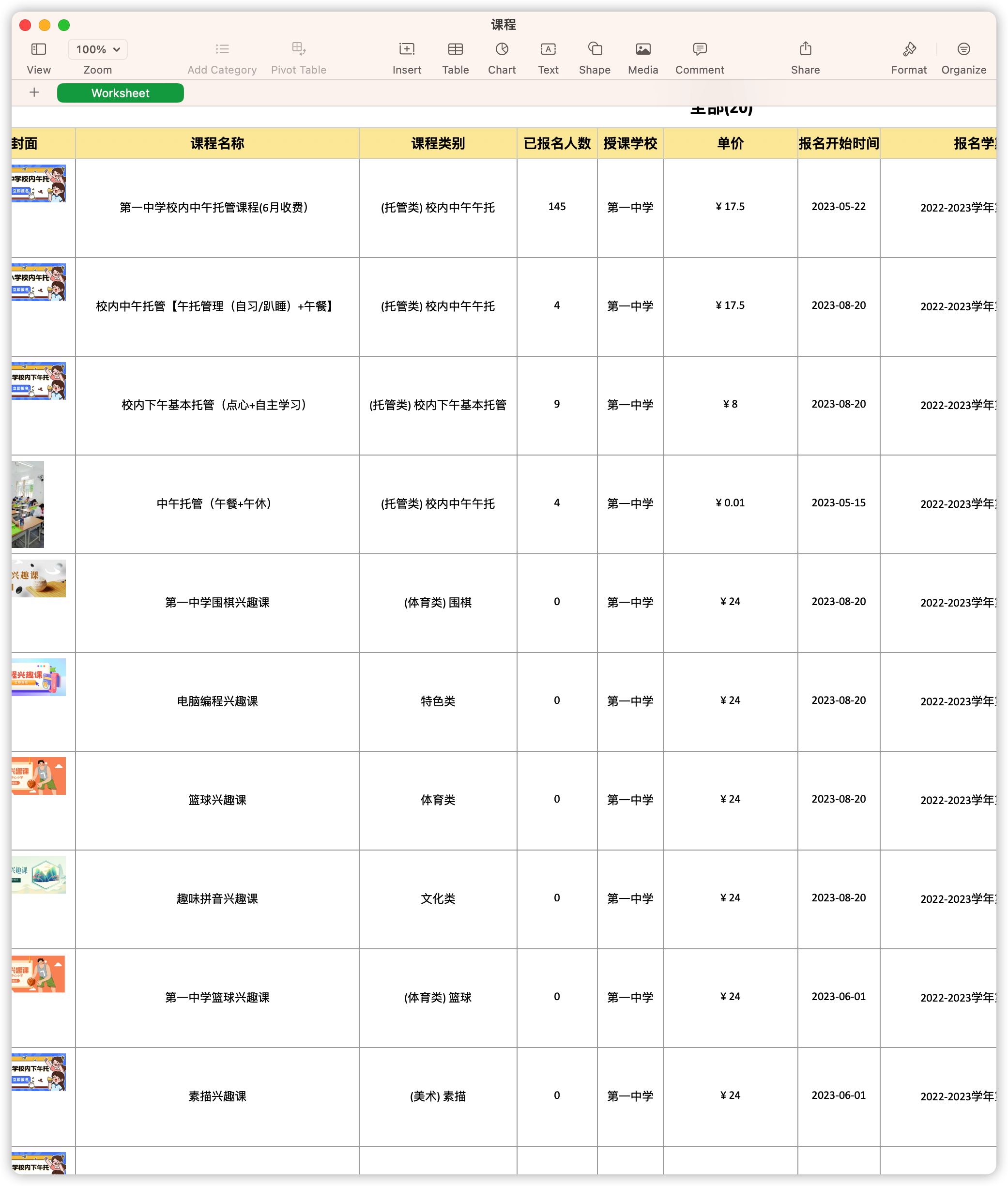Select cell 第一中学校内中午托管课程(6月收费)
Screen dimensions: 1008x1186
pos(217,208)
